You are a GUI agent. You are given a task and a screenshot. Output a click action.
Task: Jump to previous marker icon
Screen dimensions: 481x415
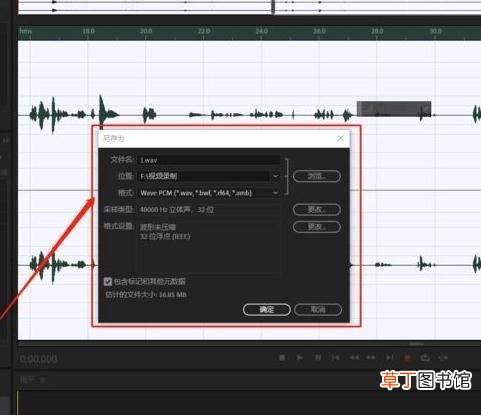(335, 358)
